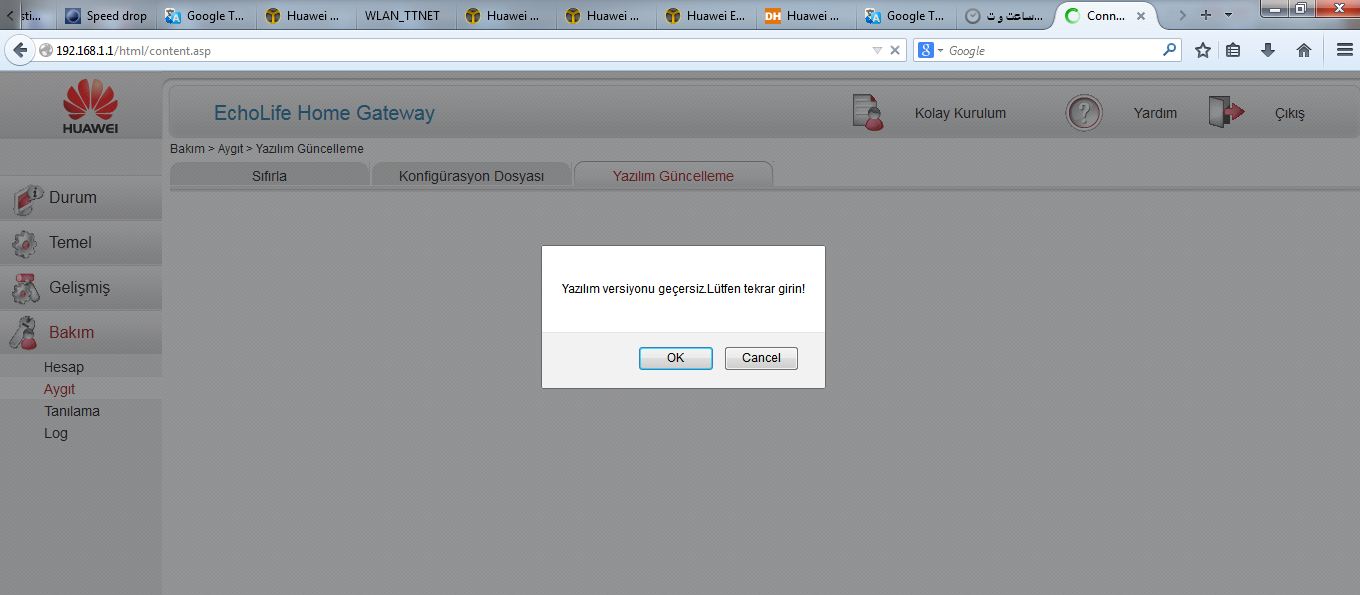Open the Kolay Kurulum setup wizard icon
The width and height of the screenshot is (1360, 595).
pyautogui.click(x=867, y=112)
